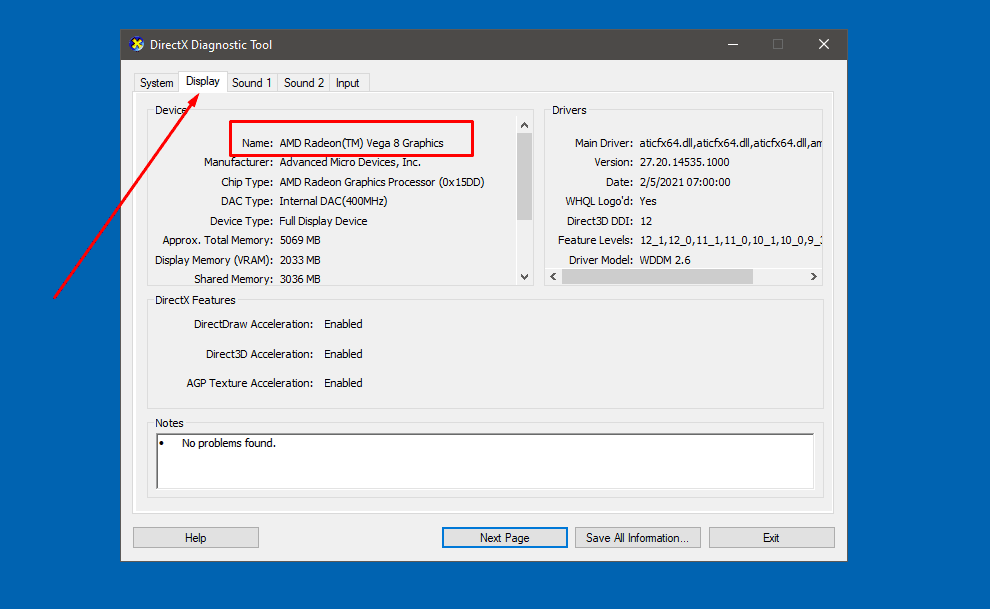This screenshot has width=990, height=609.
Task: Click the DirectX logo icon in title bar
Action: [136, 44]
